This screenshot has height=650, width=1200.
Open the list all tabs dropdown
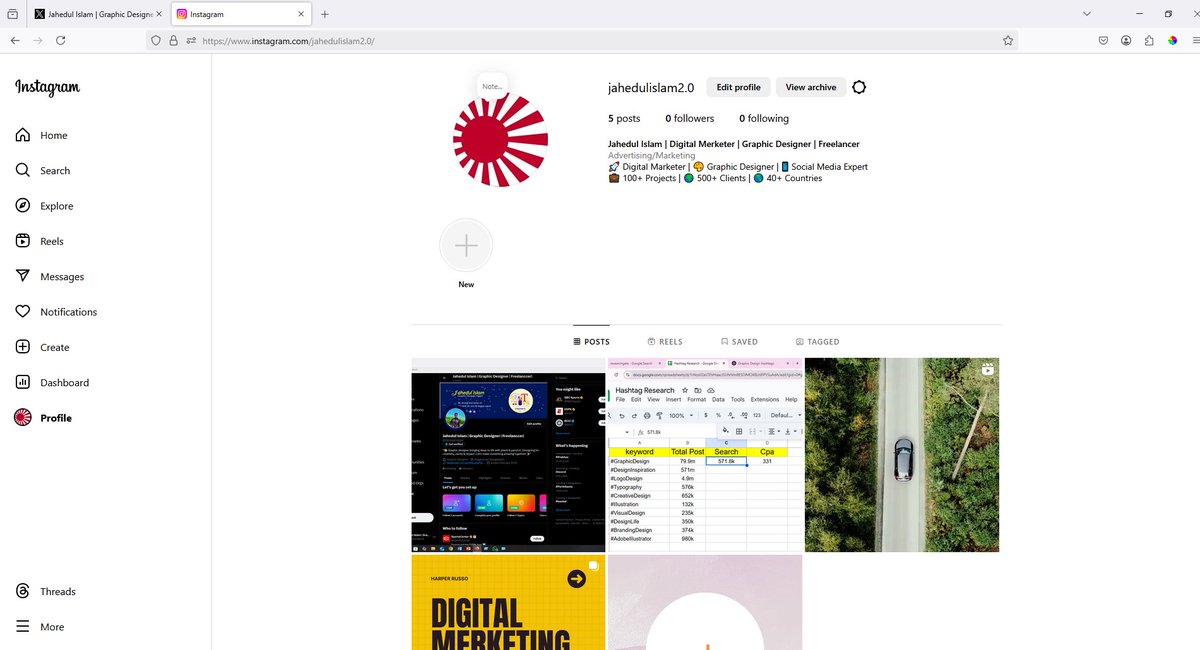coord(1088,14)
